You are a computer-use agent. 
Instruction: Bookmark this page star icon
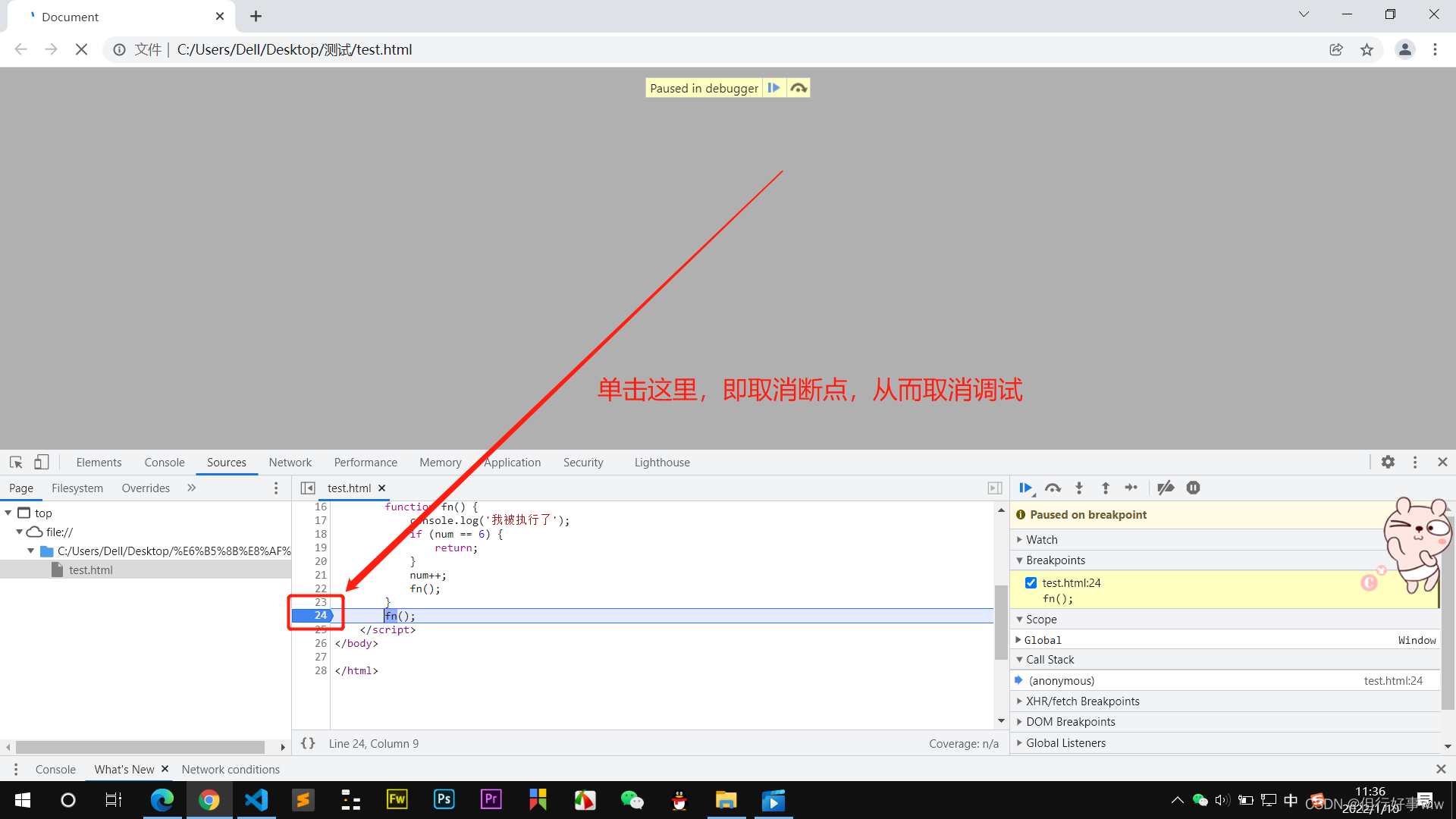1367,49
